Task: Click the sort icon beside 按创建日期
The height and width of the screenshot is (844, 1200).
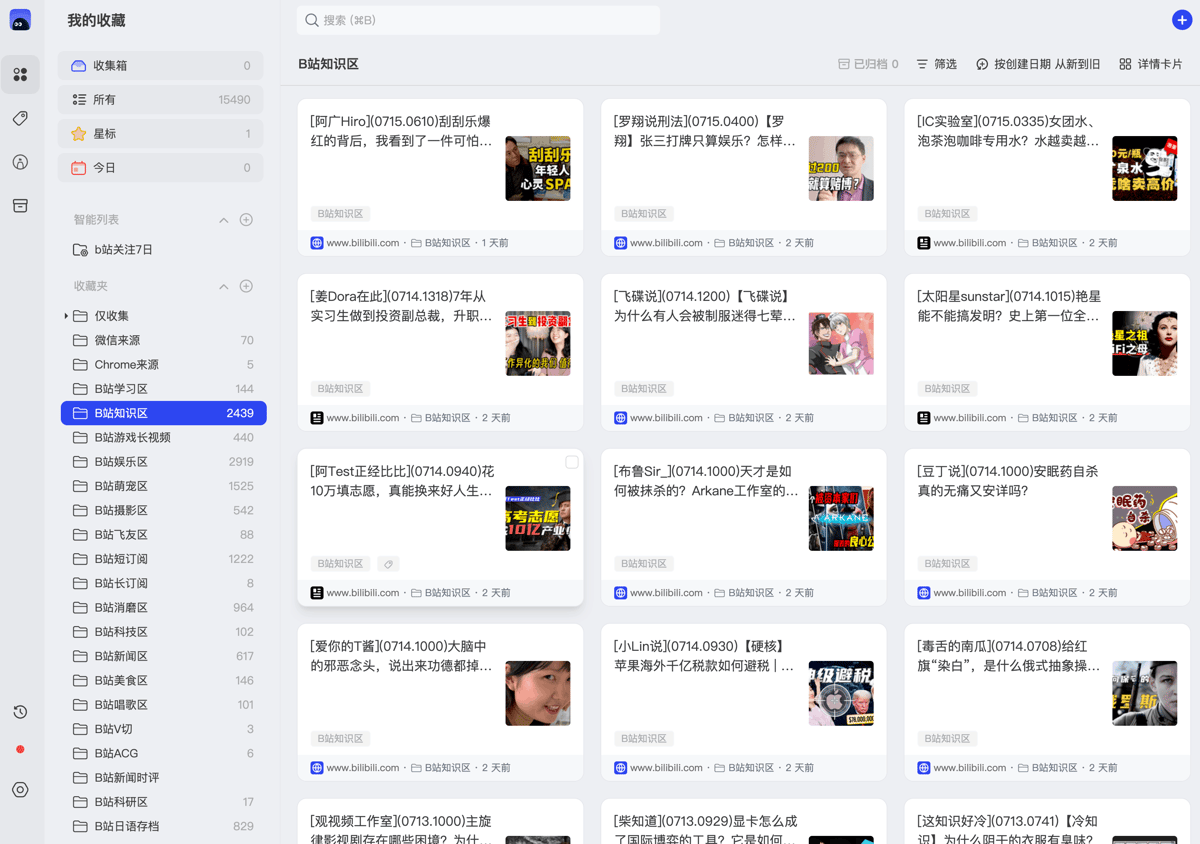Action: tap(982, 64)
